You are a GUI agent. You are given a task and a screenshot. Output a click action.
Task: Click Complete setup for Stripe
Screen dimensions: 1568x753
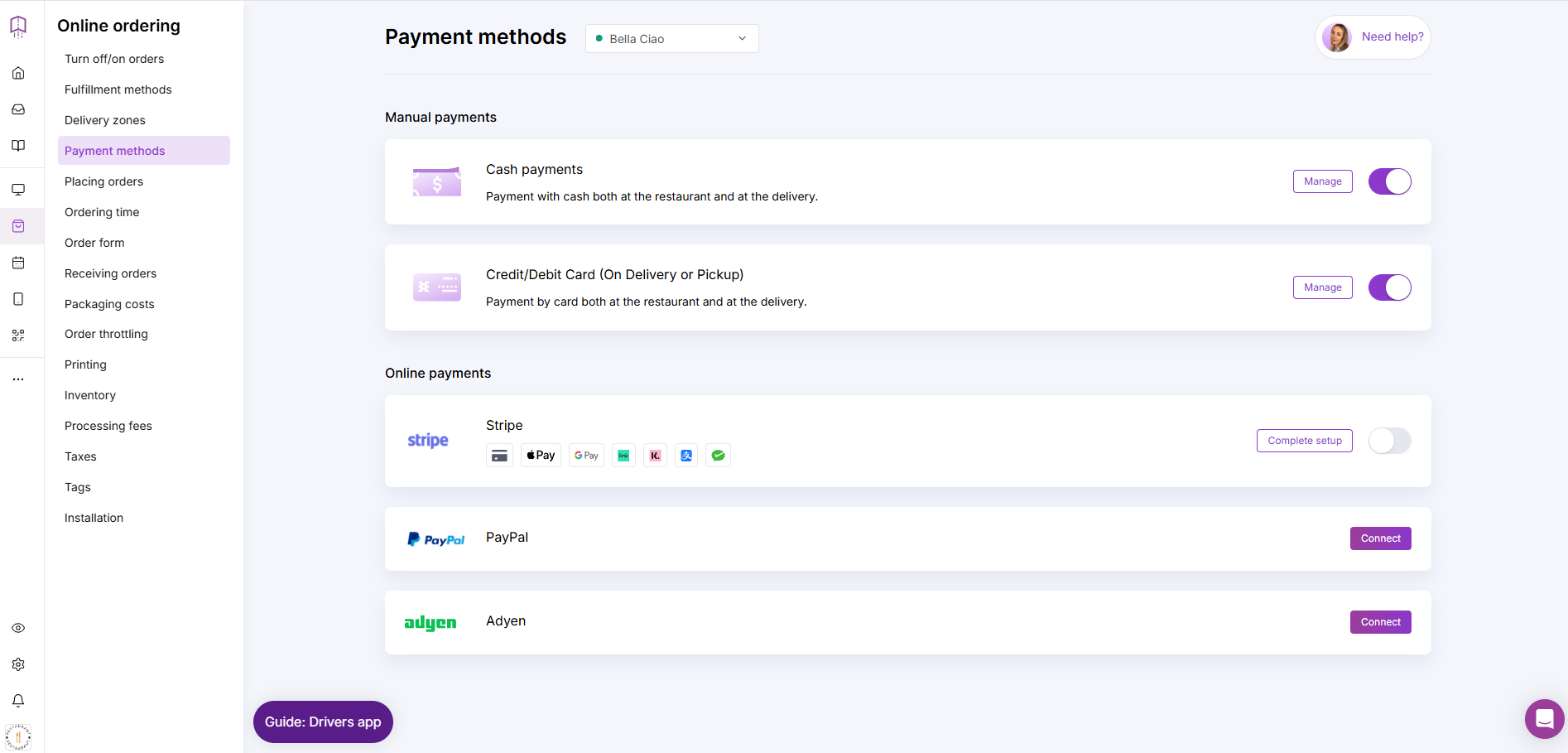[x=1305, y=441]
